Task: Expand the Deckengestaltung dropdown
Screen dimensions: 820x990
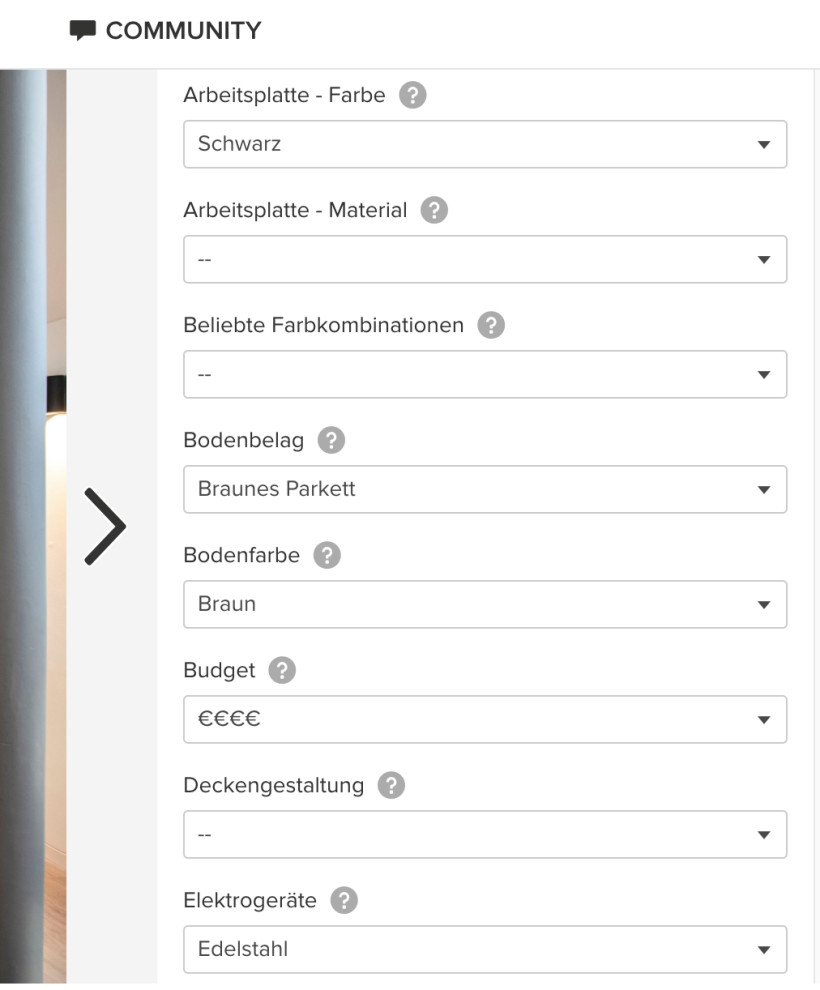Action: 485,835
